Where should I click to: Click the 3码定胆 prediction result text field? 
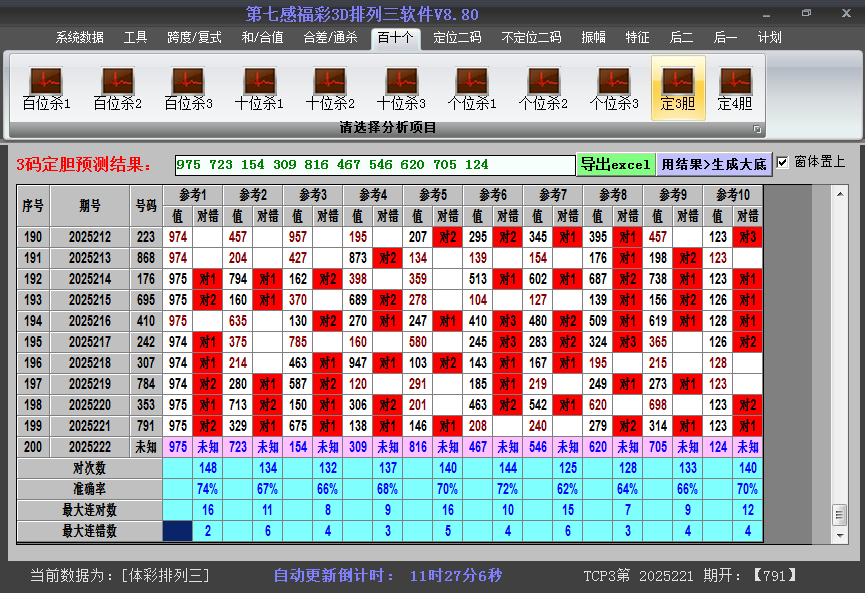374,165
